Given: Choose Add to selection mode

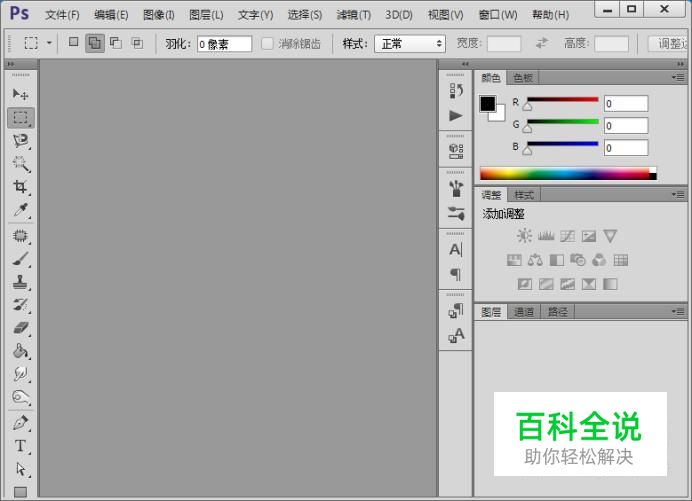Looking at the screenshot, I should [94, 43].
